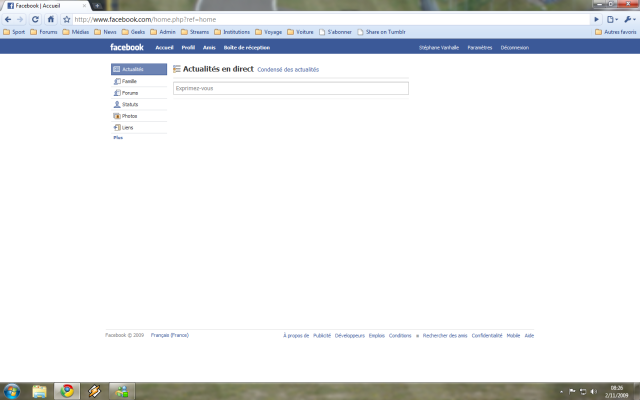
Task: Open the taskbar clock and date
Action: [x=617, y=391]
